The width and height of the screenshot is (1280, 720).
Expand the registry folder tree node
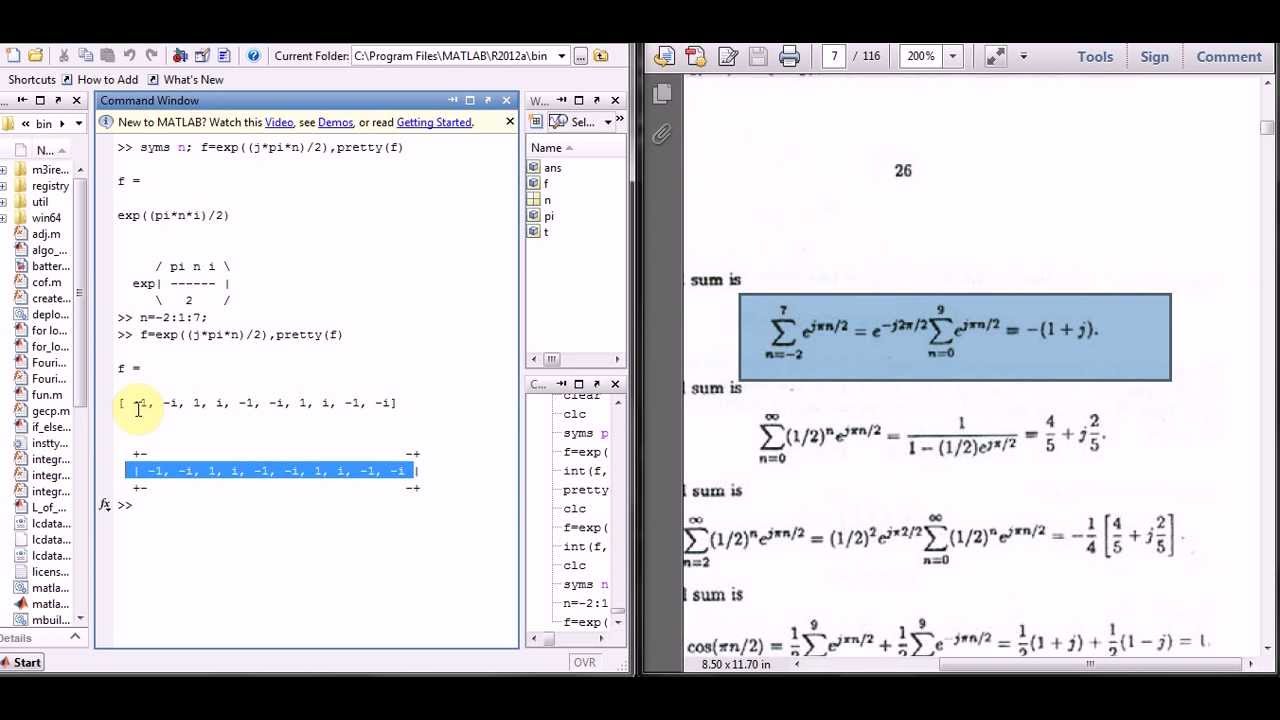[x=4, y=186]
